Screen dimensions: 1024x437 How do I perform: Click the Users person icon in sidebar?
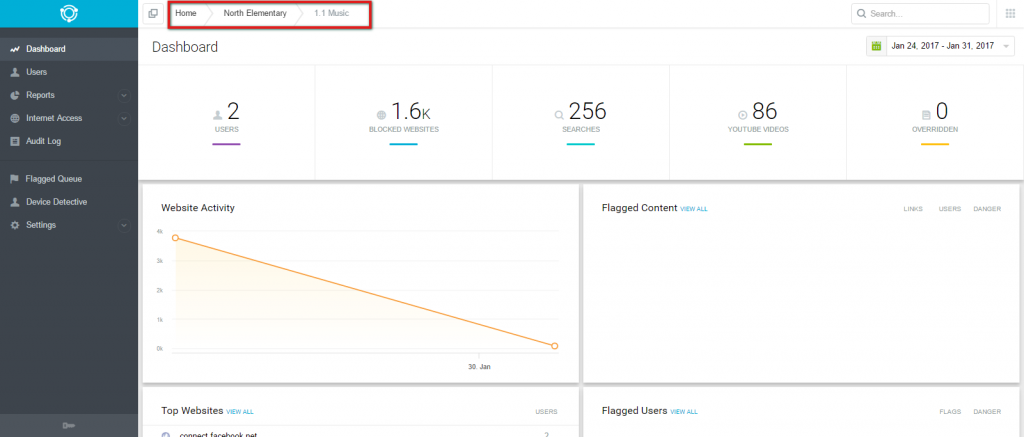pos(15,72)
